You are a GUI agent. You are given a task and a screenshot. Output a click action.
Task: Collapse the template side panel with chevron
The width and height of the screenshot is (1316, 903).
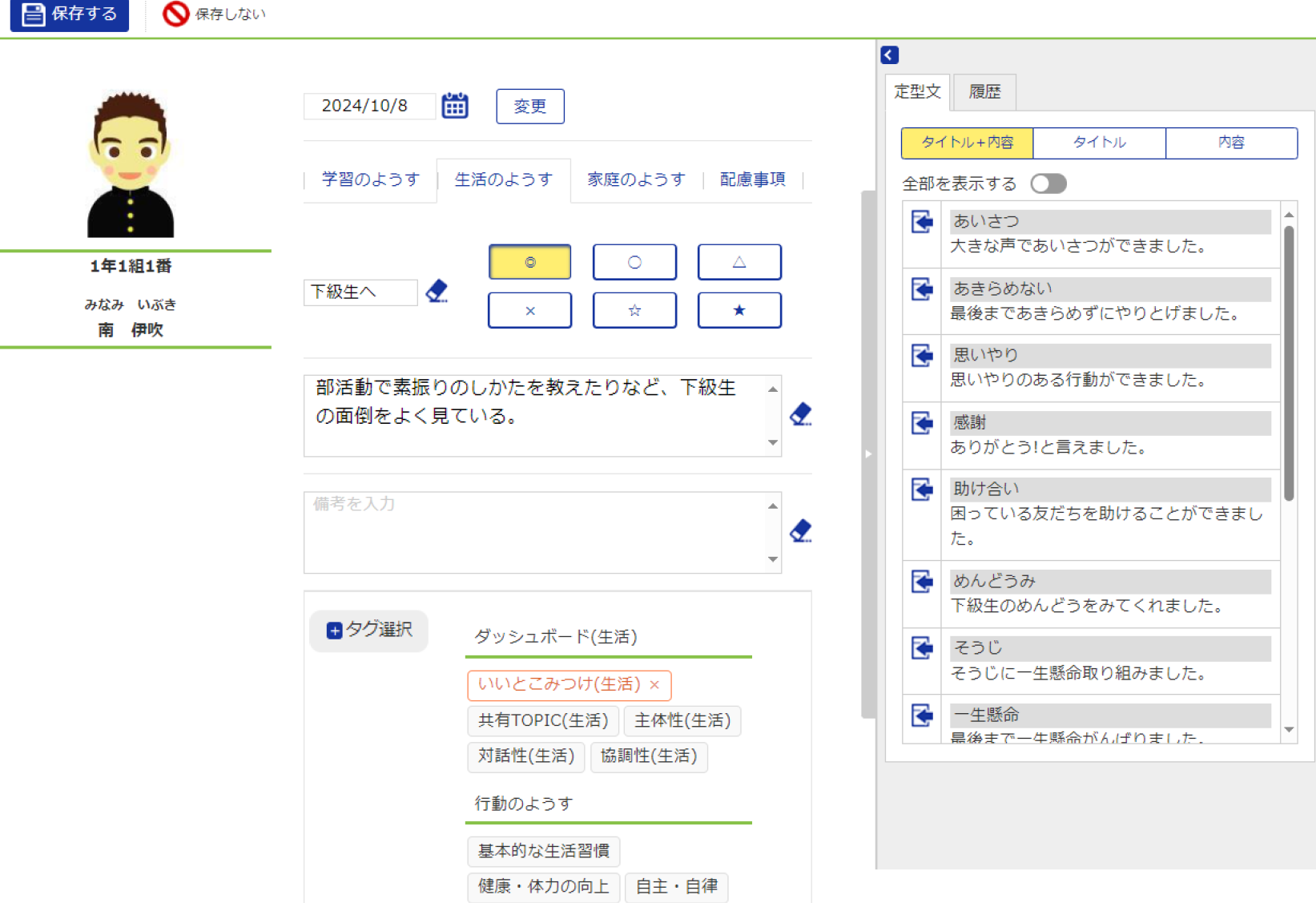coord(889,54)
